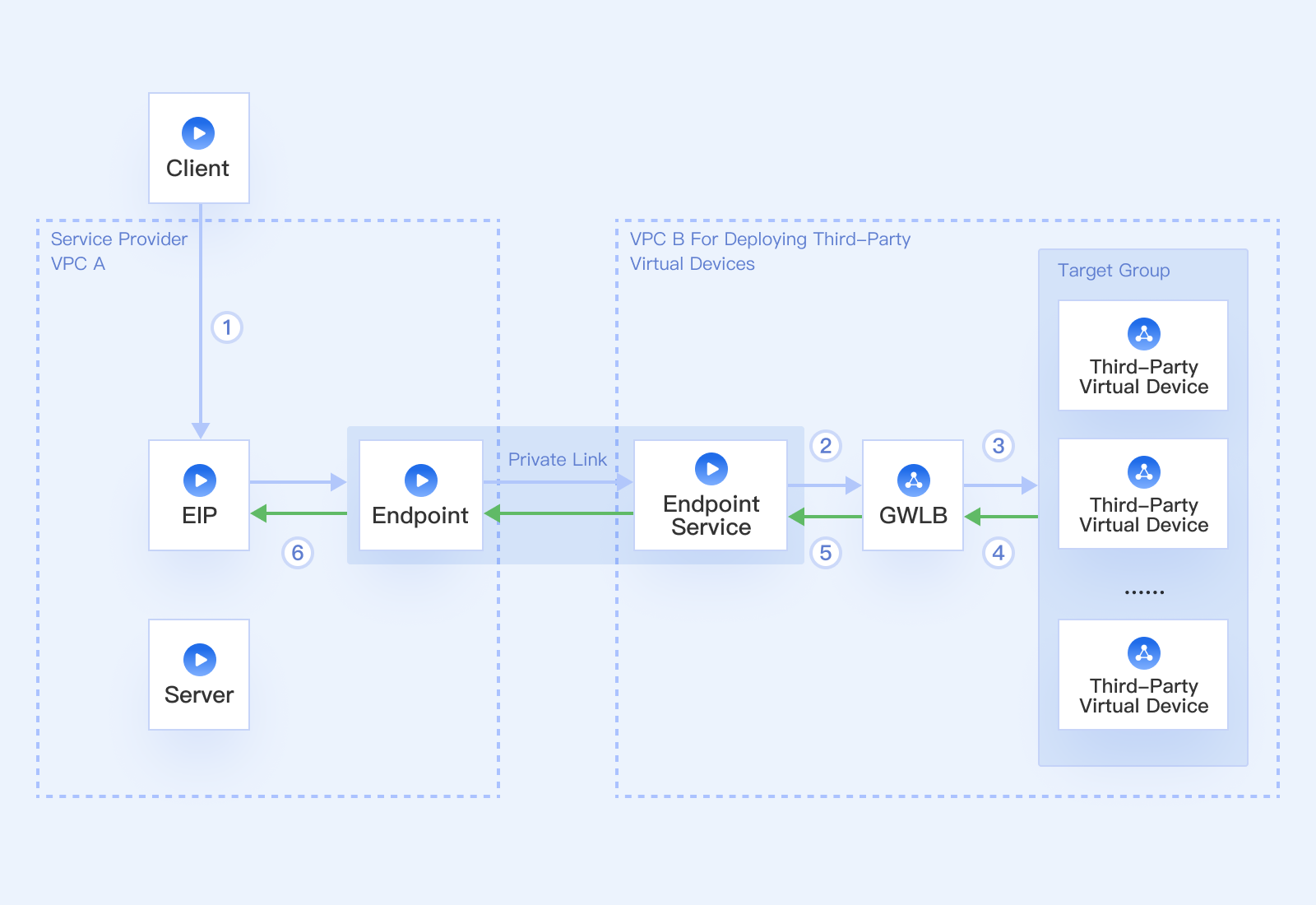Click the "EIP" label text
The width and height of the screenshot is (1316, 905).
click(200, 516)
